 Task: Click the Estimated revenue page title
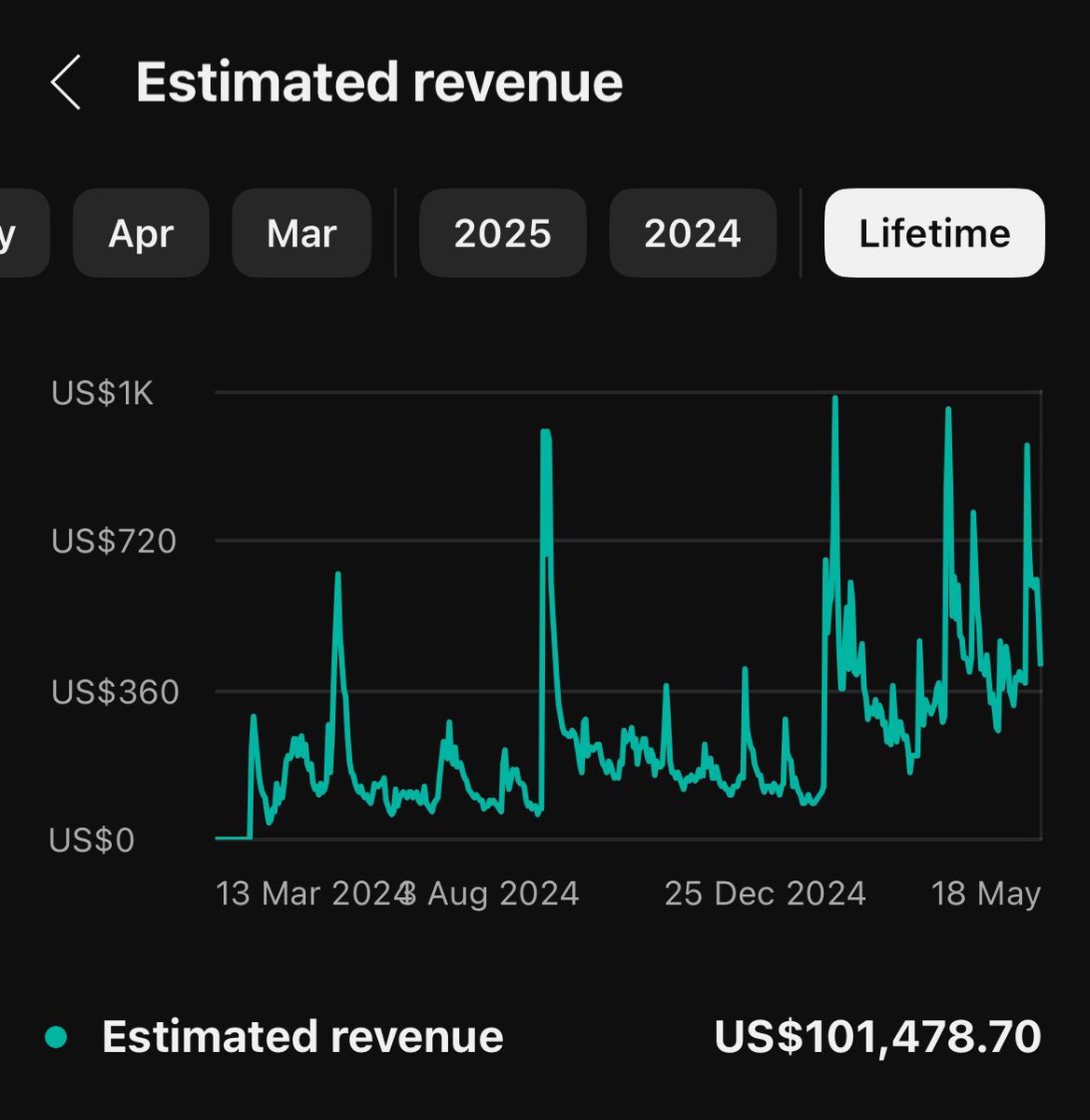coord(379,82)
